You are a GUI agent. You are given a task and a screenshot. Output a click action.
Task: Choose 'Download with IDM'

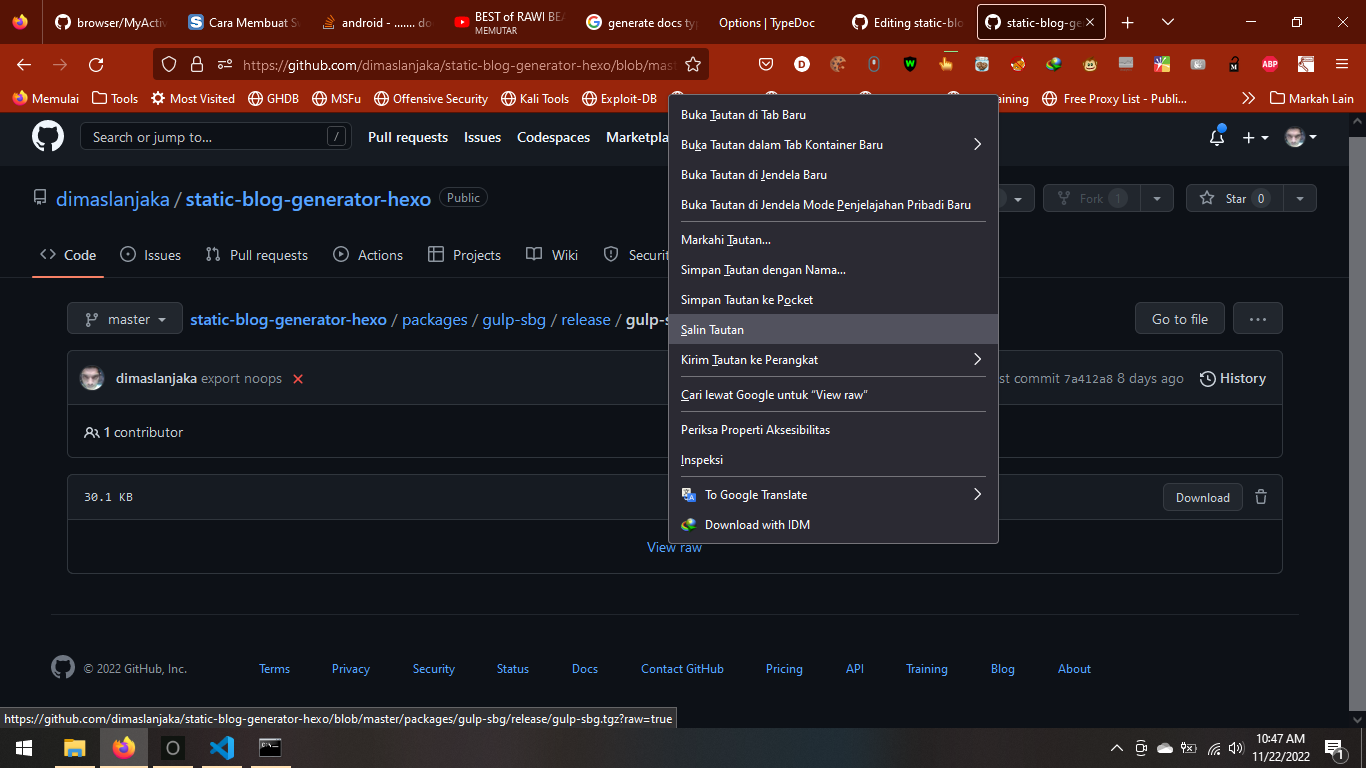coord(833,524)
